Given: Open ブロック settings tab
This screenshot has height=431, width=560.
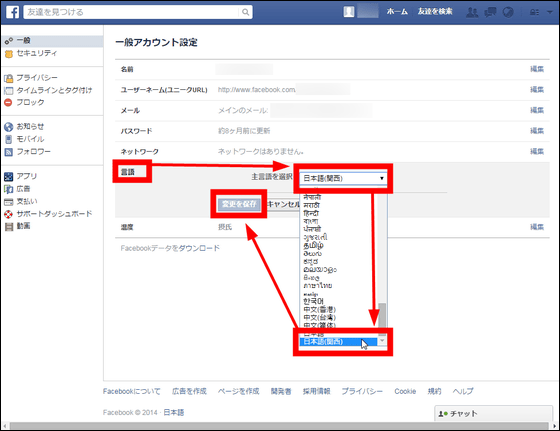Looking at the screenshot, I should (x=30, y=102).
